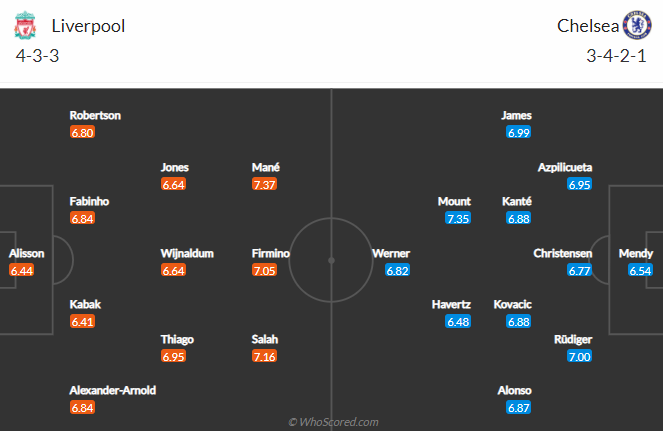Screen dimensions: 663x431
Task: Click Alexander-Arnold's player name
Action: pos(113,390)
